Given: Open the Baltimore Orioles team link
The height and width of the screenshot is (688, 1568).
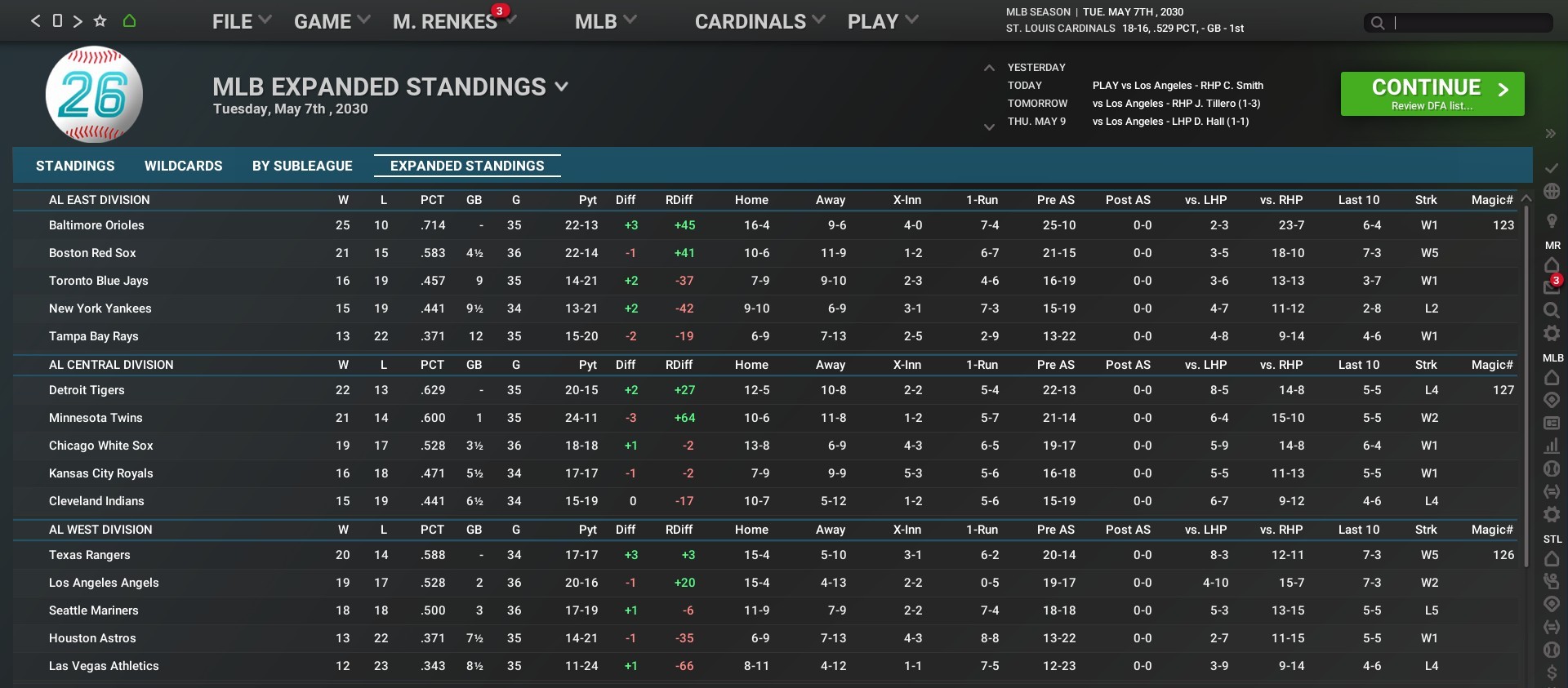Looking at the screenshot, I should tap(96, 225).
